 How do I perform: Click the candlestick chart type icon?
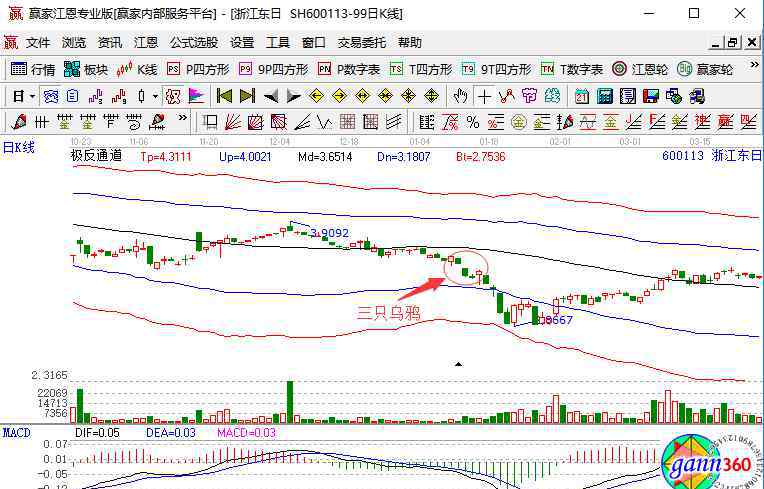[142, 96]
